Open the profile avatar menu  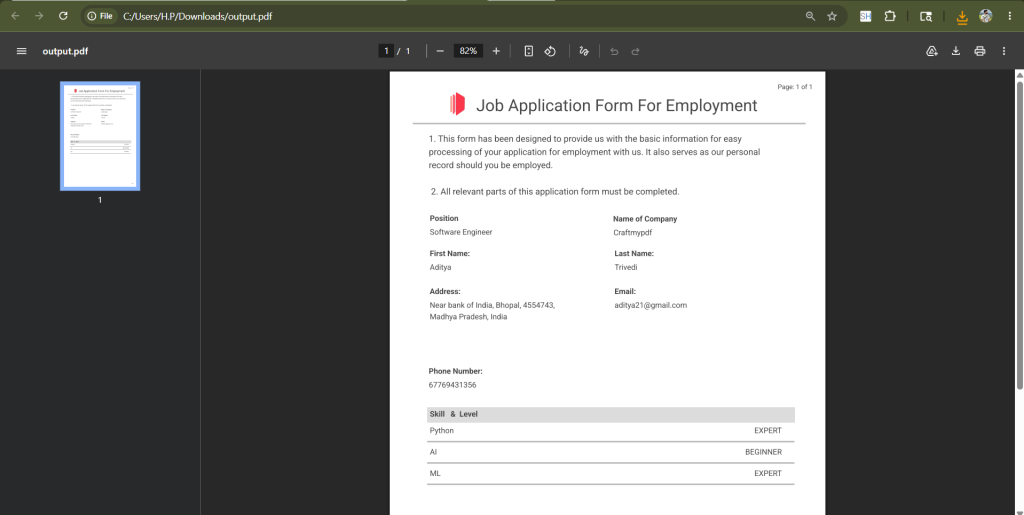[x=985, y=16]
